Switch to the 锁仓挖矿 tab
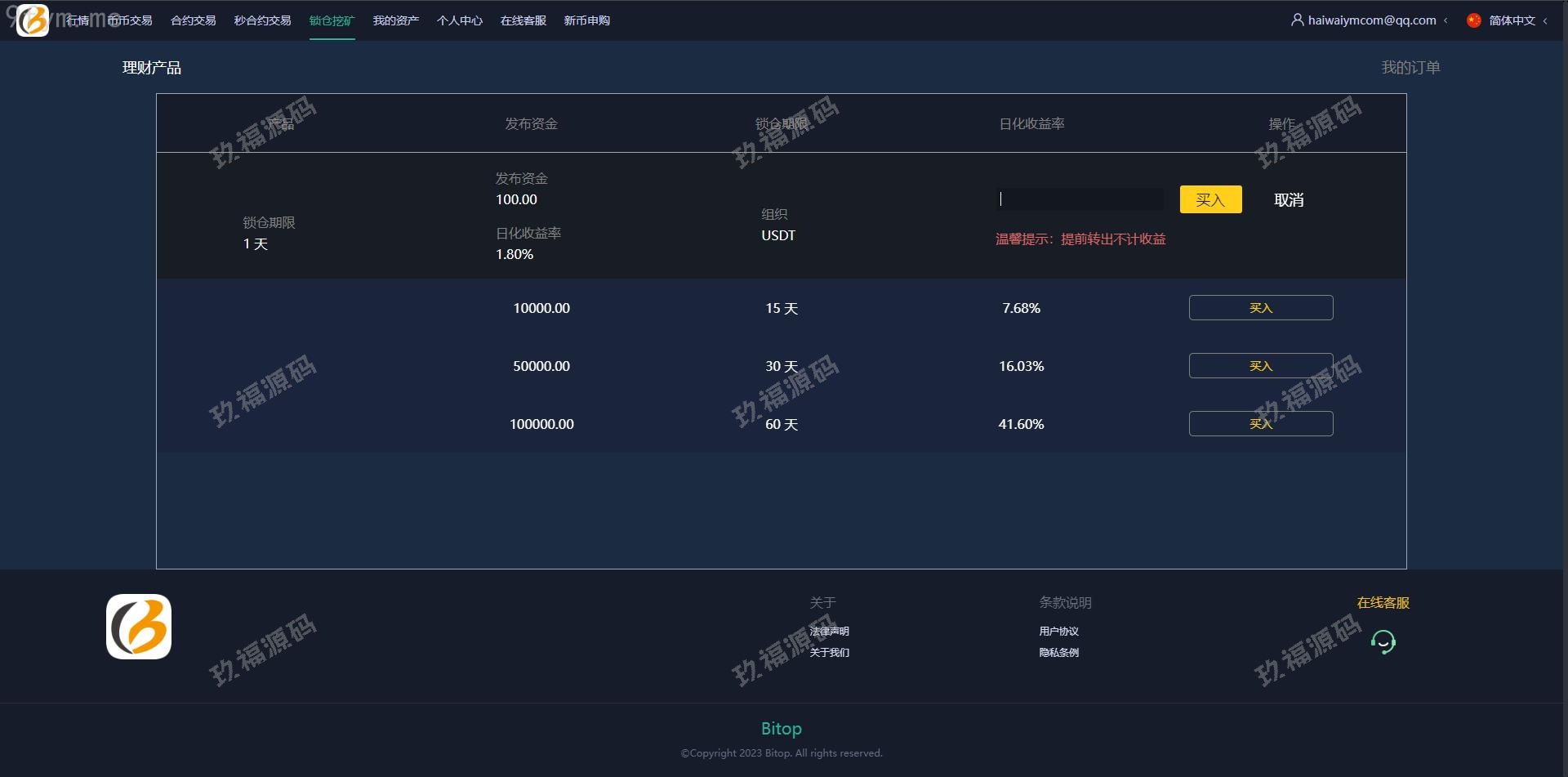Viewport: 1568px width, 777px height. tap(332, 20)
